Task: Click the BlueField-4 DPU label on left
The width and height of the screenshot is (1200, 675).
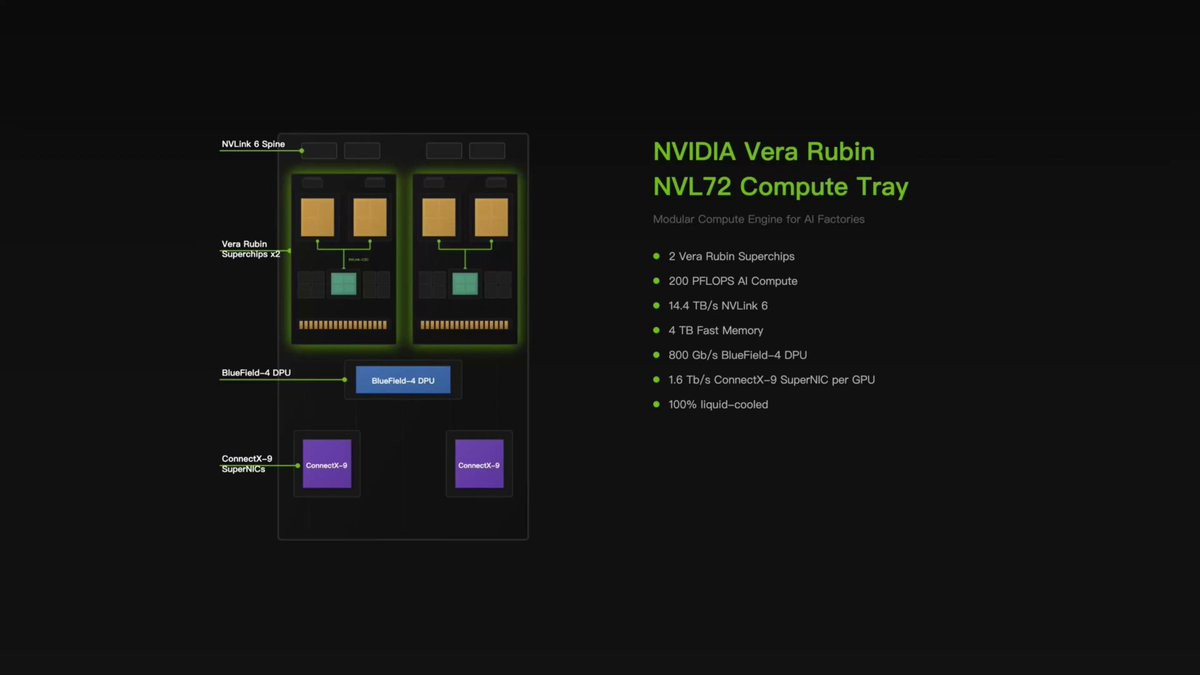Action: [x=256, y=373]
